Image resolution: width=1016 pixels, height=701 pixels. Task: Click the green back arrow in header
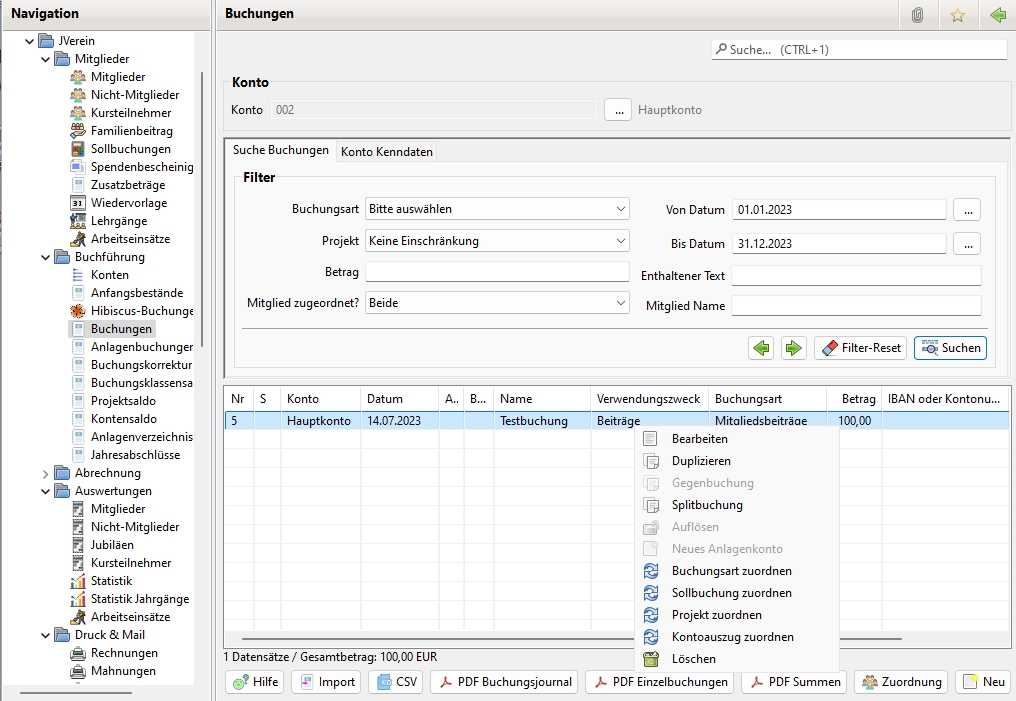997,15
